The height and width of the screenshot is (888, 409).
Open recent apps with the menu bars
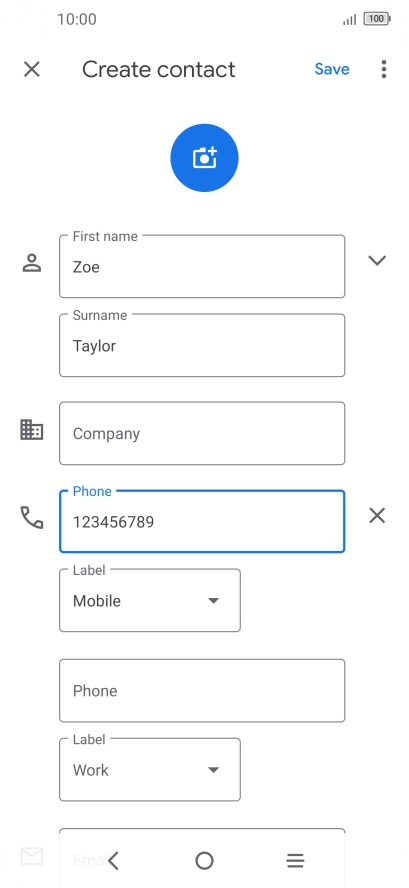295,860
